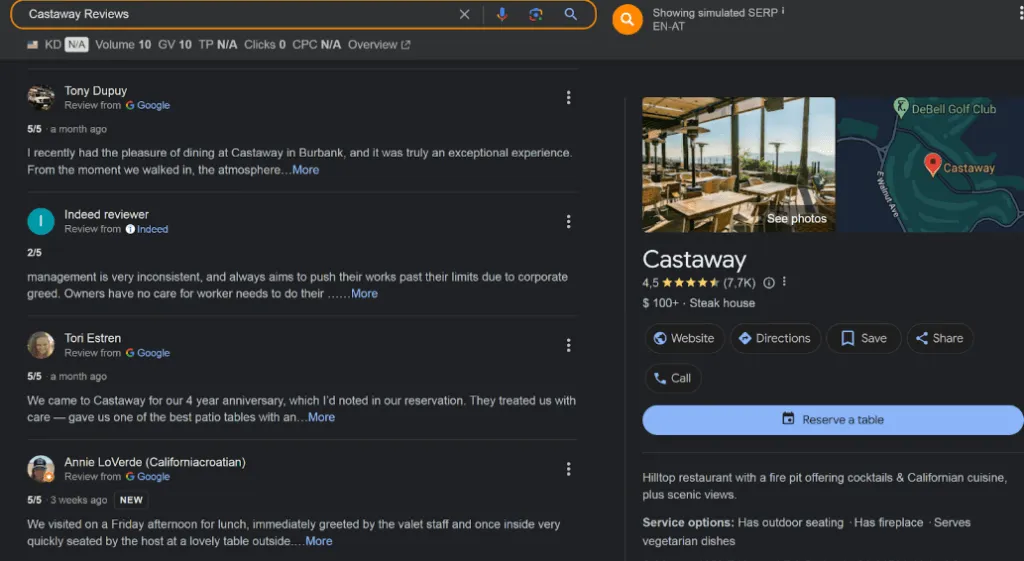Open the simulated SERP info icon
This screenshot has height=561, width=1024.
[x=783, y=11]
